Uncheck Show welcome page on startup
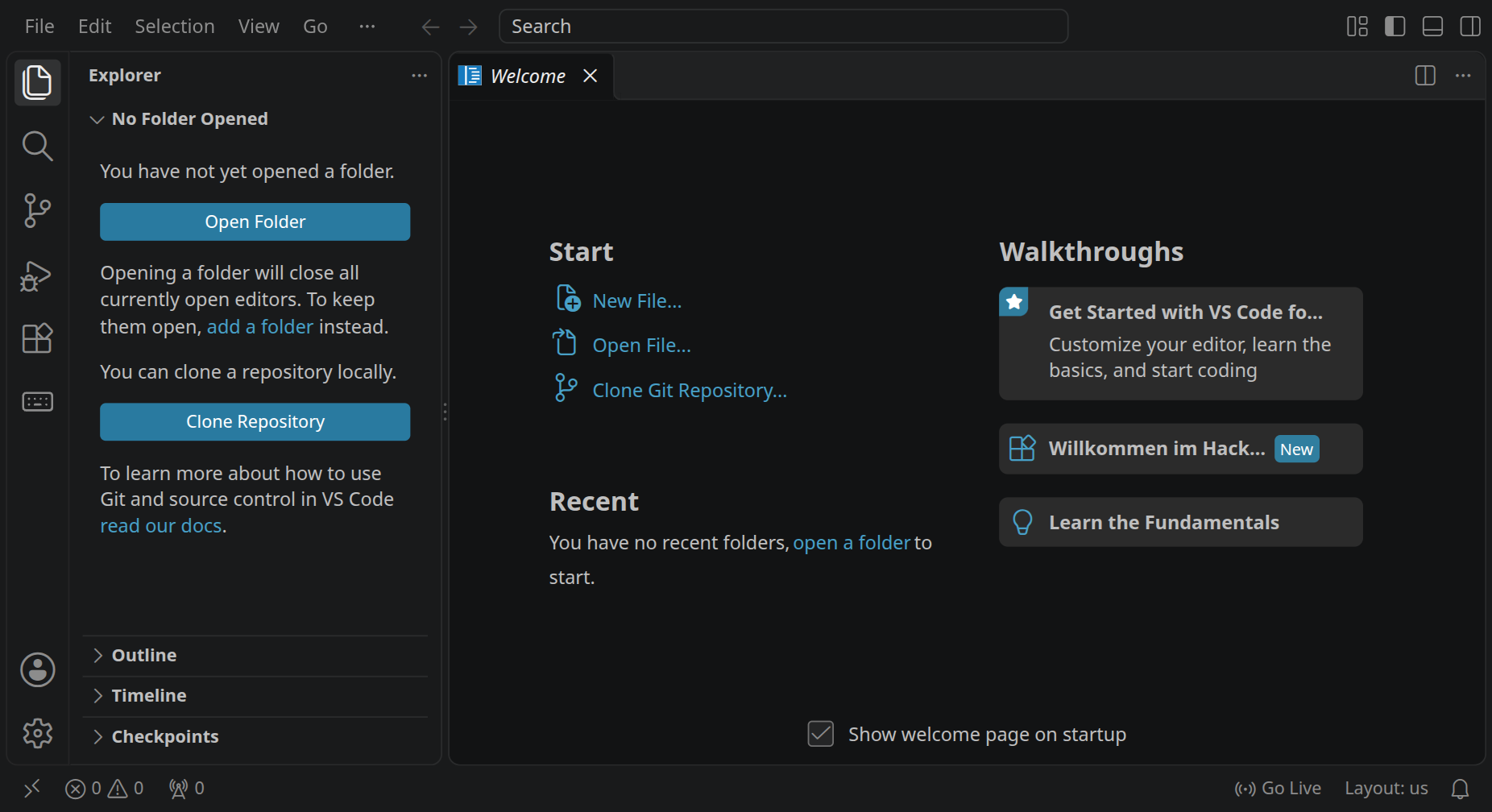Screen dimensions: 1492x812 [x=821, y=734]
